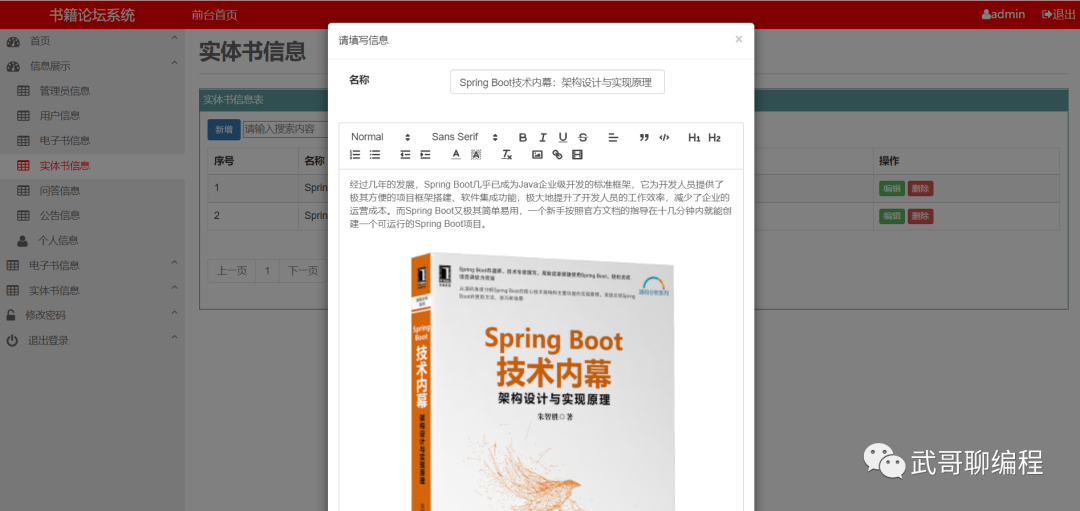Click 删除 button in row 1
Viewport: 1080px width, 511px height.
pos(920,189)
